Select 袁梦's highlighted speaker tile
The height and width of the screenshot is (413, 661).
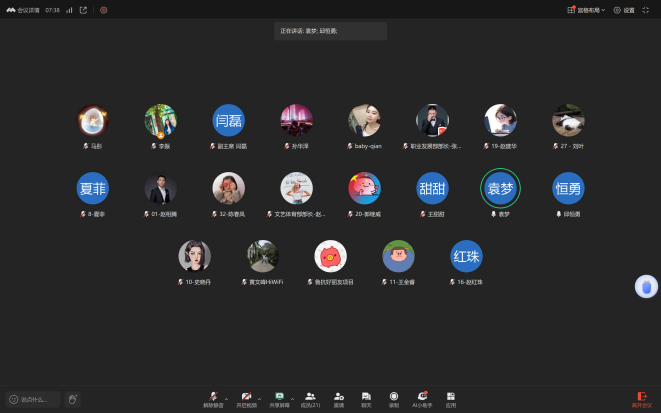[x=500, y=188]
